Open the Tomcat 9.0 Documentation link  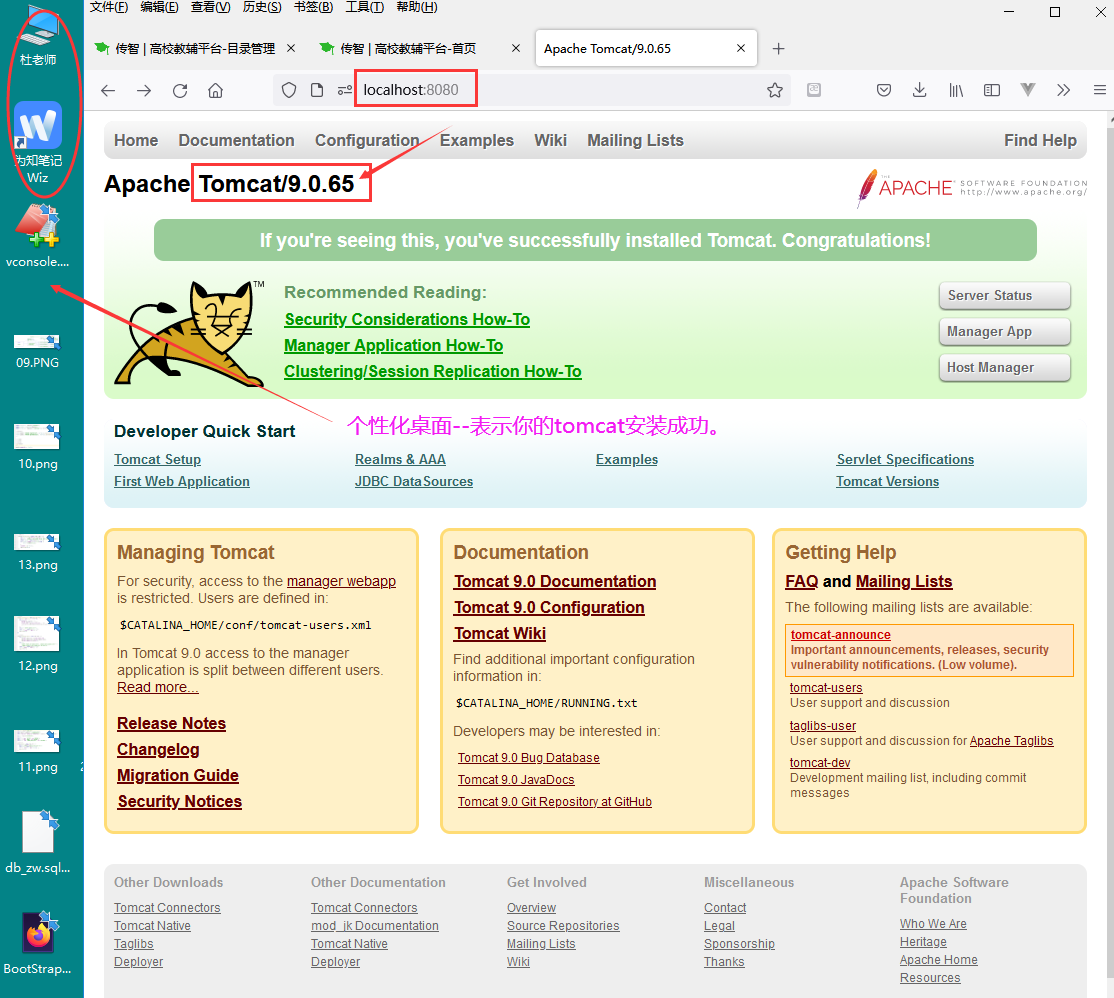[555, 582]
